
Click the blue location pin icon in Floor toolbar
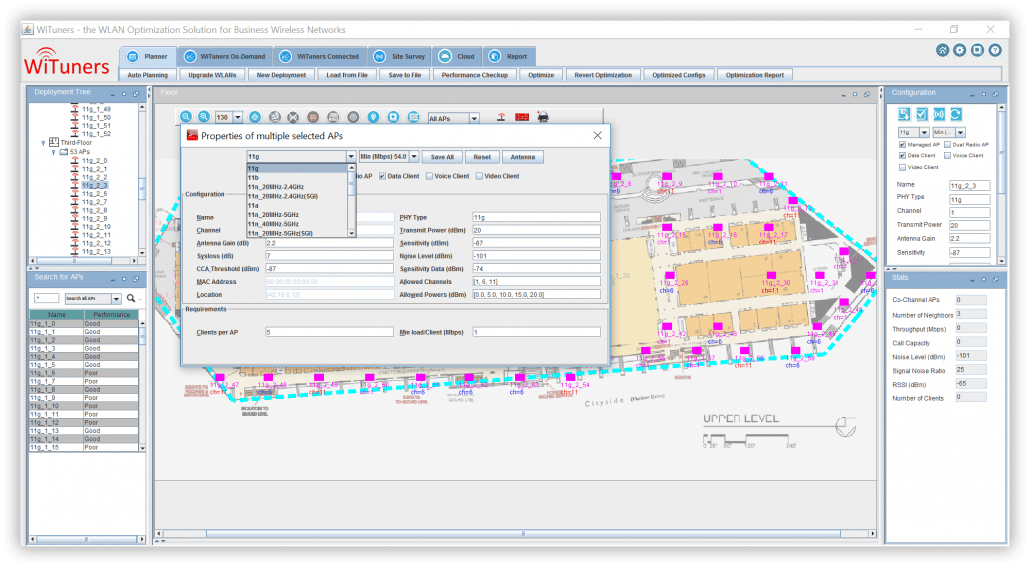tap(373, 117)
